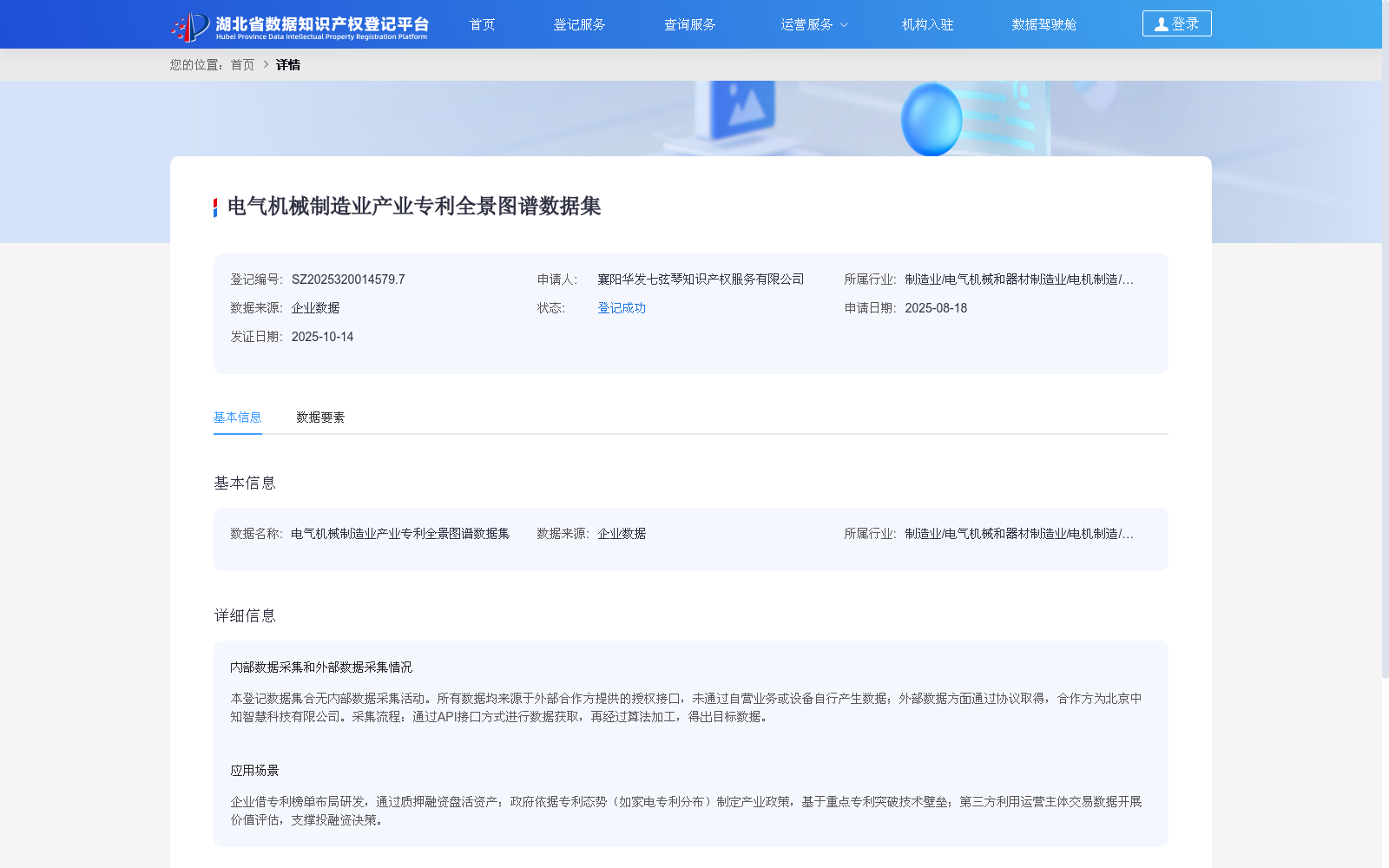This screenshot has height=868, width=1389.
Task: Open the 机构入驻 menu item
Action: tap(927, 24)
